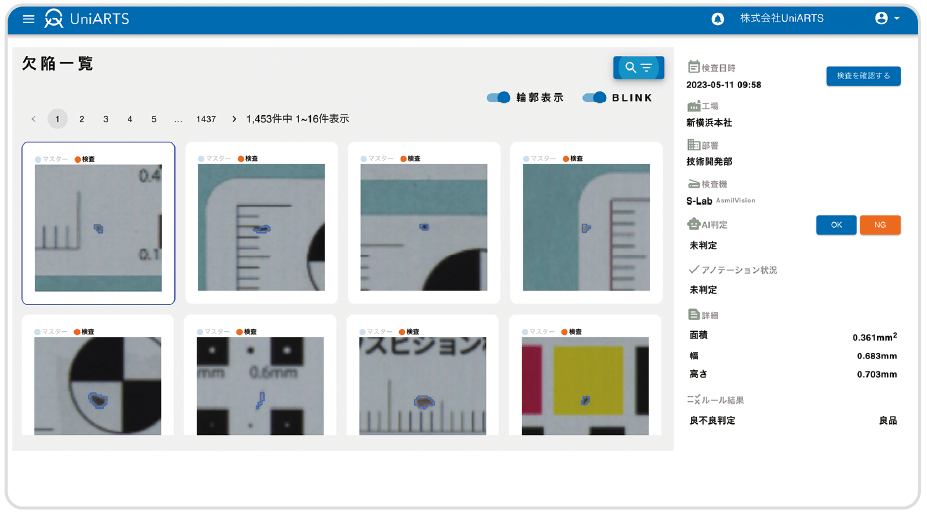
Task: Mark AI判定 as OK
Action: click(836, 225)
